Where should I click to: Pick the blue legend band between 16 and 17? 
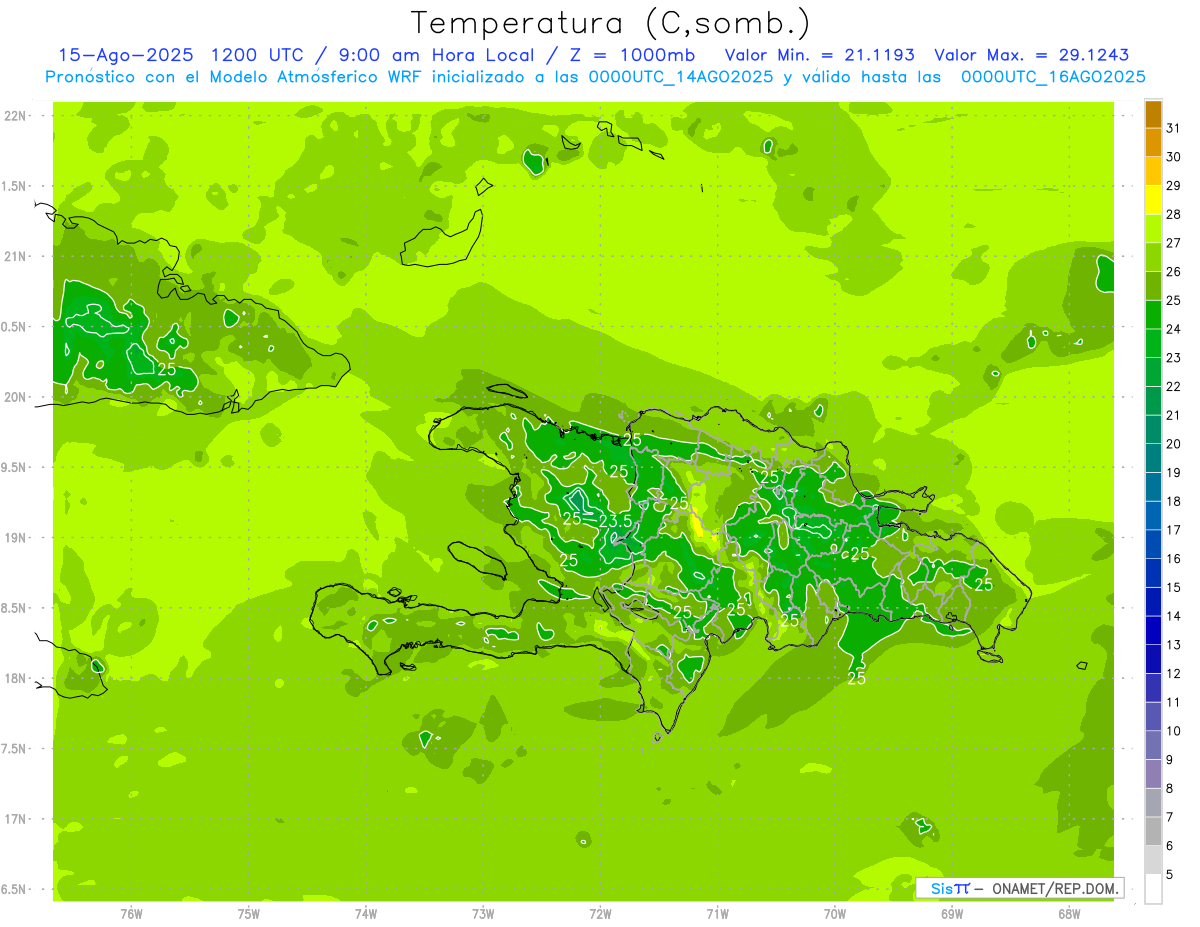pyautogui.click(x=1153, y=544)
